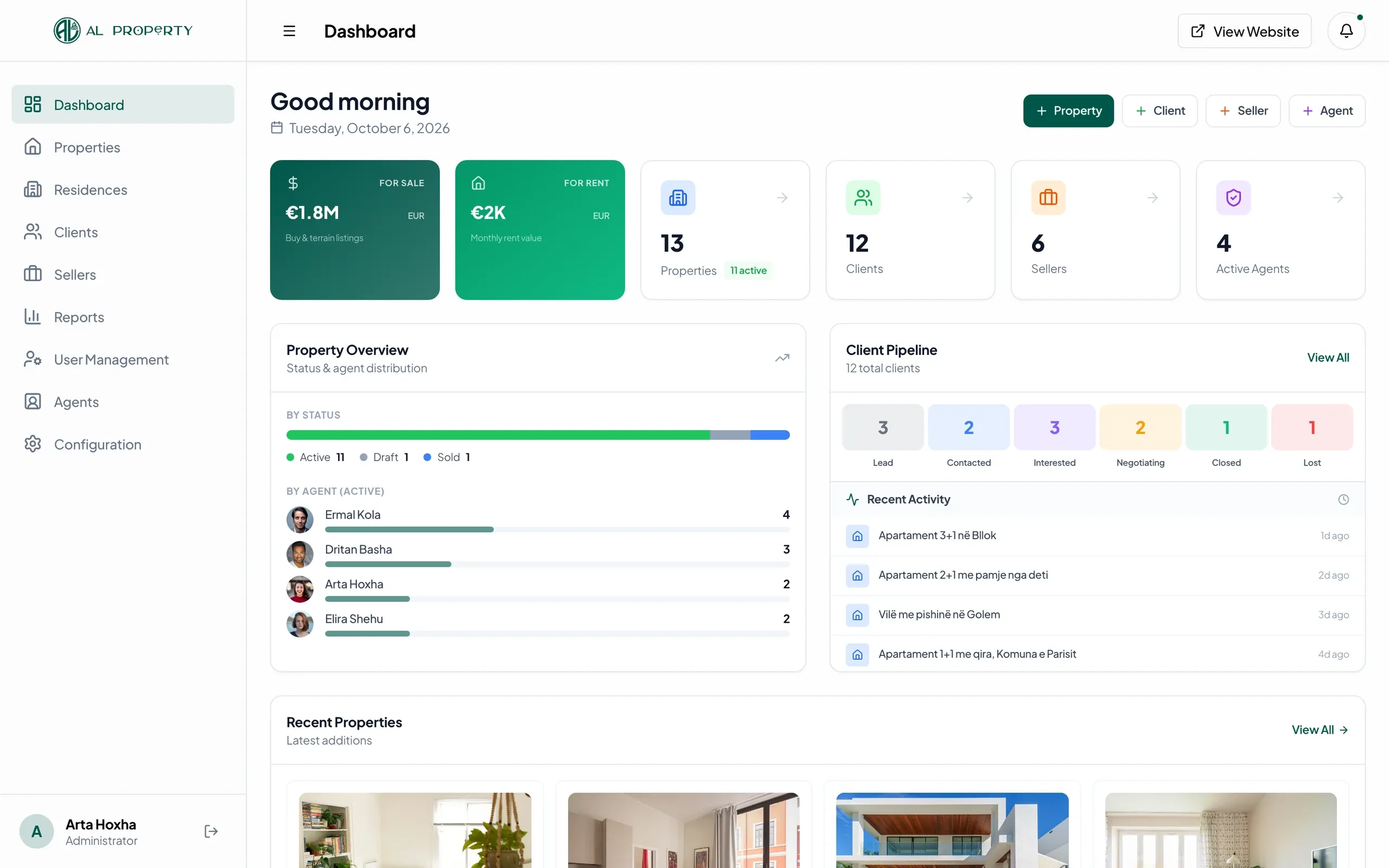Go to Agents in the sidebar
The width and height of the screenshot is (1389, 868).
[123, 402]
